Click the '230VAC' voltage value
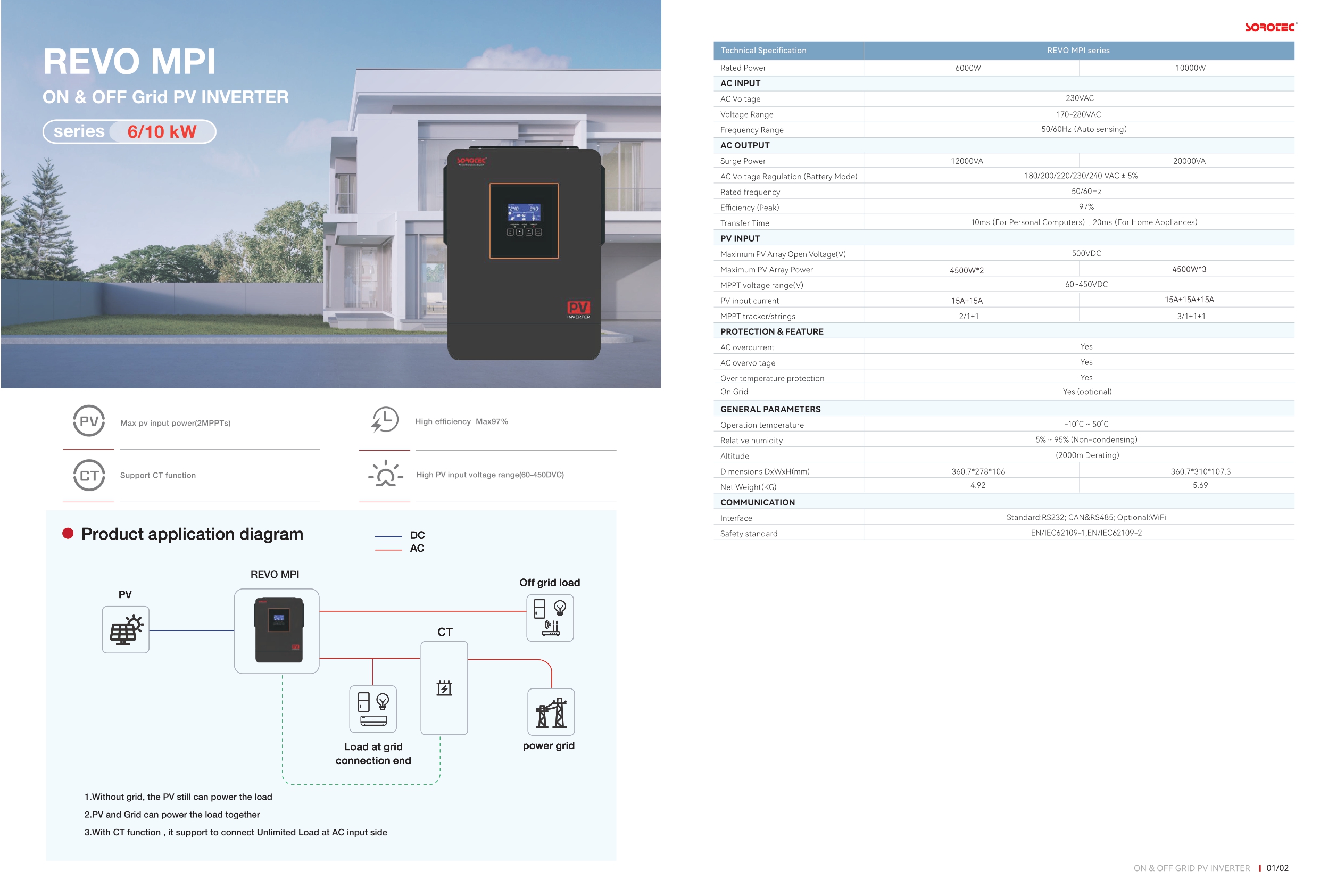Viewport: 1320px width, 896px height. point(1079,98)
